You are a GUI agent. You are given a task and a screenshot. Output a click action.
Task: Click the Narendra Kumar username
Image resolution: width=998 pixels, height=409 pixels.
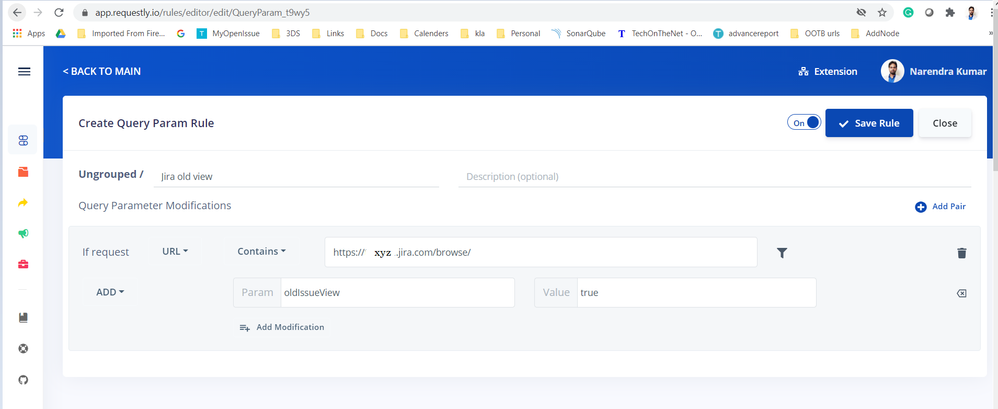pos(948,71)
